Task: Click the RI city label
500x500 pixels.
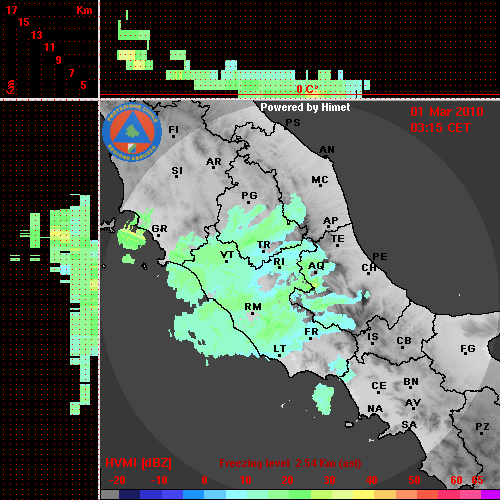Action: click(x=279, y=262)
